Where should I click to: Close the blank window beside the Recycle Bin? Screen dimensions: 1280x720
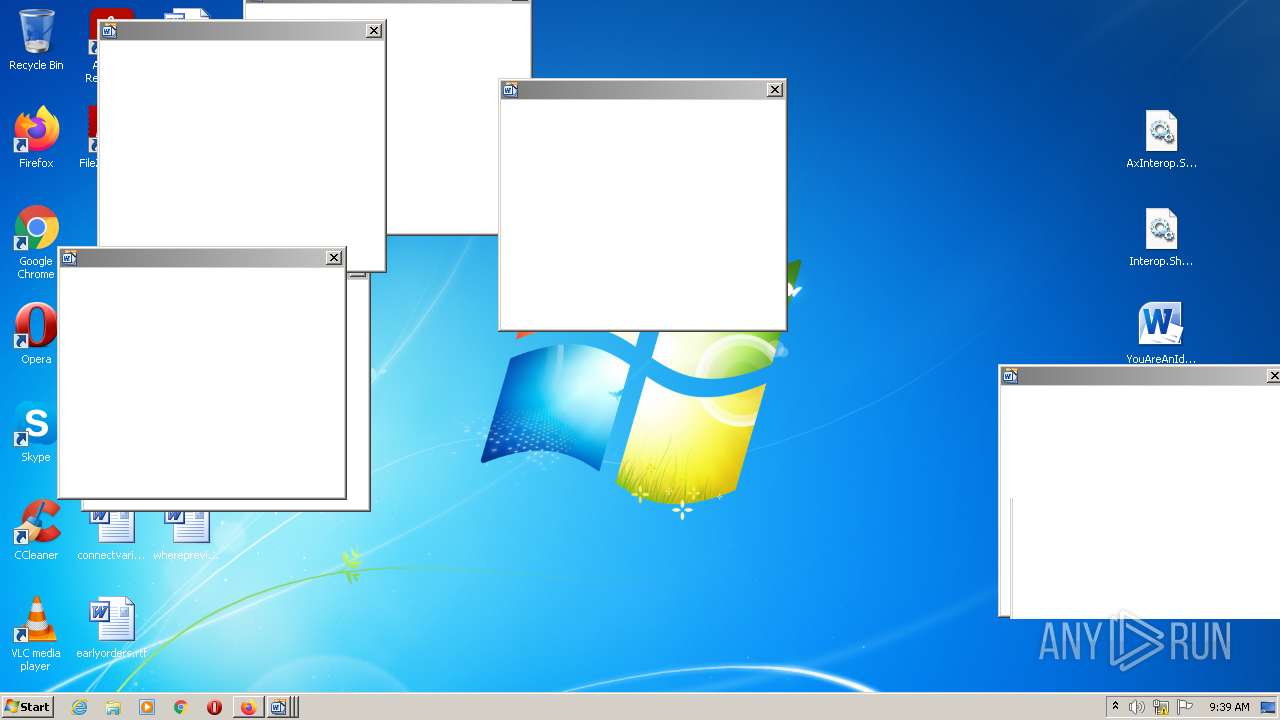[373, 31]
